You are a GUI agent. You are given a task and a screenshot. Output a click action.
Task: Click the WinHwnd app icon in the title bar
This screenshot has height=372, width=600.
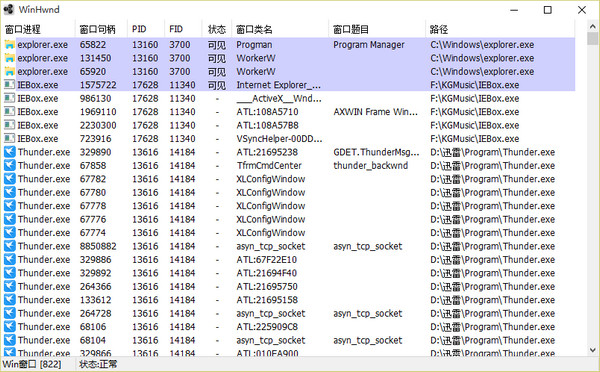pyautogui.click(x=8, y=10)
